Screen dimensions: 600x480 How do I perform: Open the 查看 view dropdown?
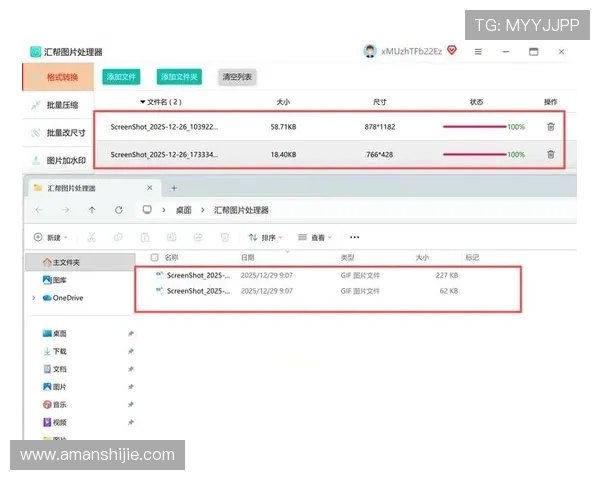315,237
